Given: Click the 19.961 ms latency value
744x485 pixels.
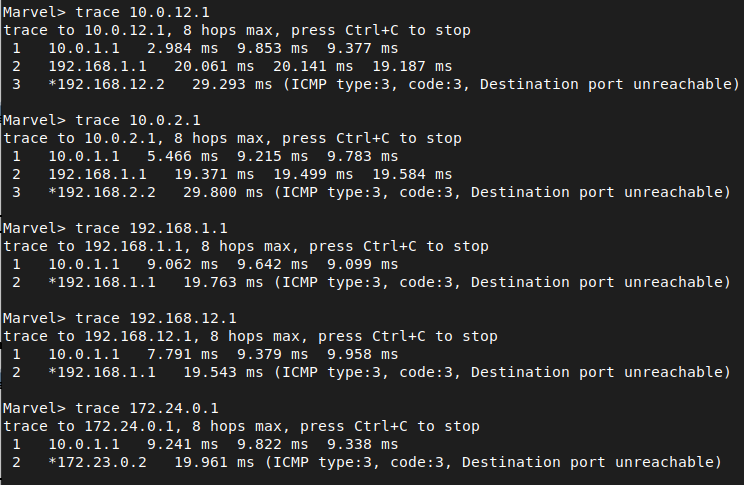Looking at the screenshot, I should point(214,462).
